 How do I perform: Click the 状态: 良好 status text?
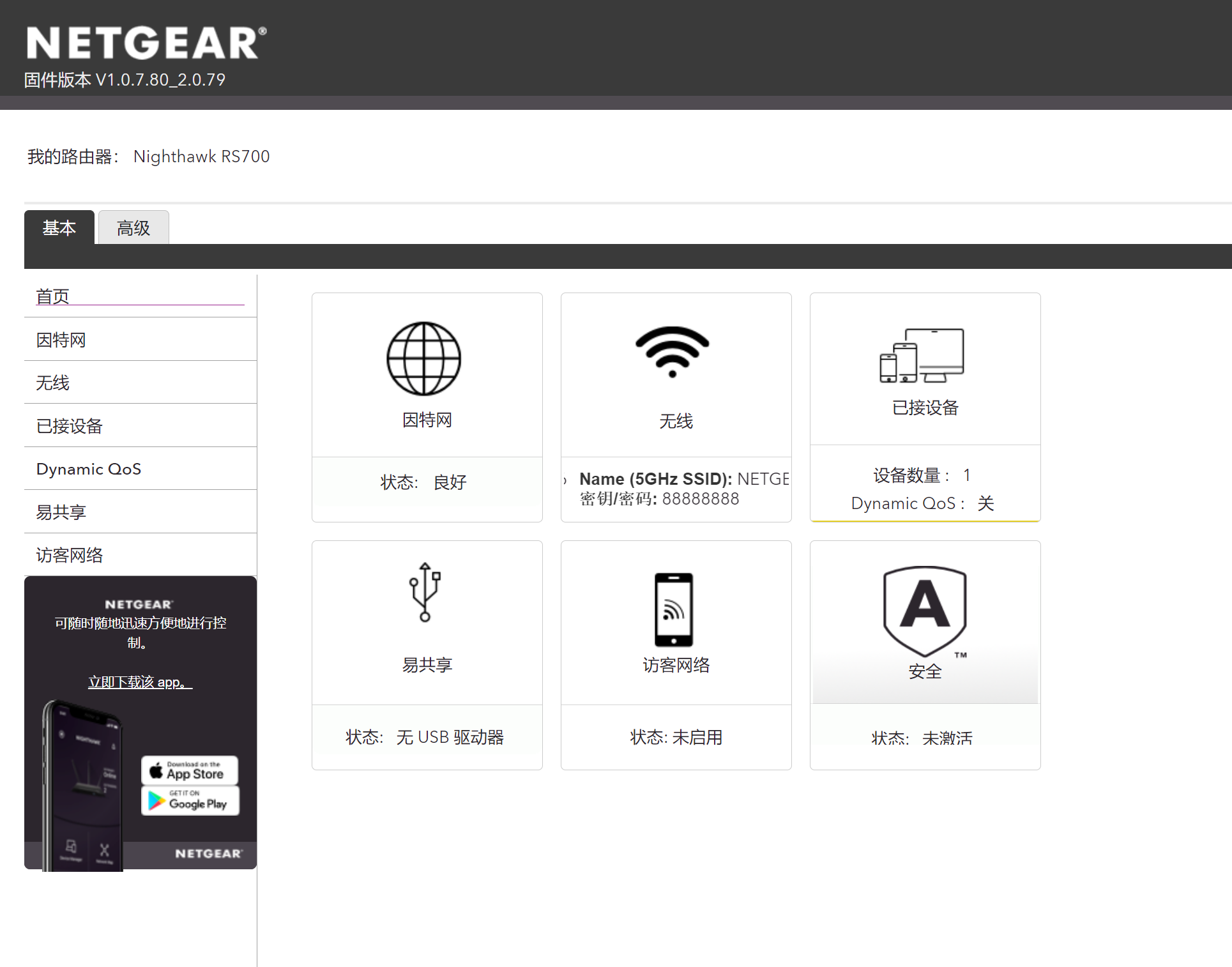click(x=424, y=482)
